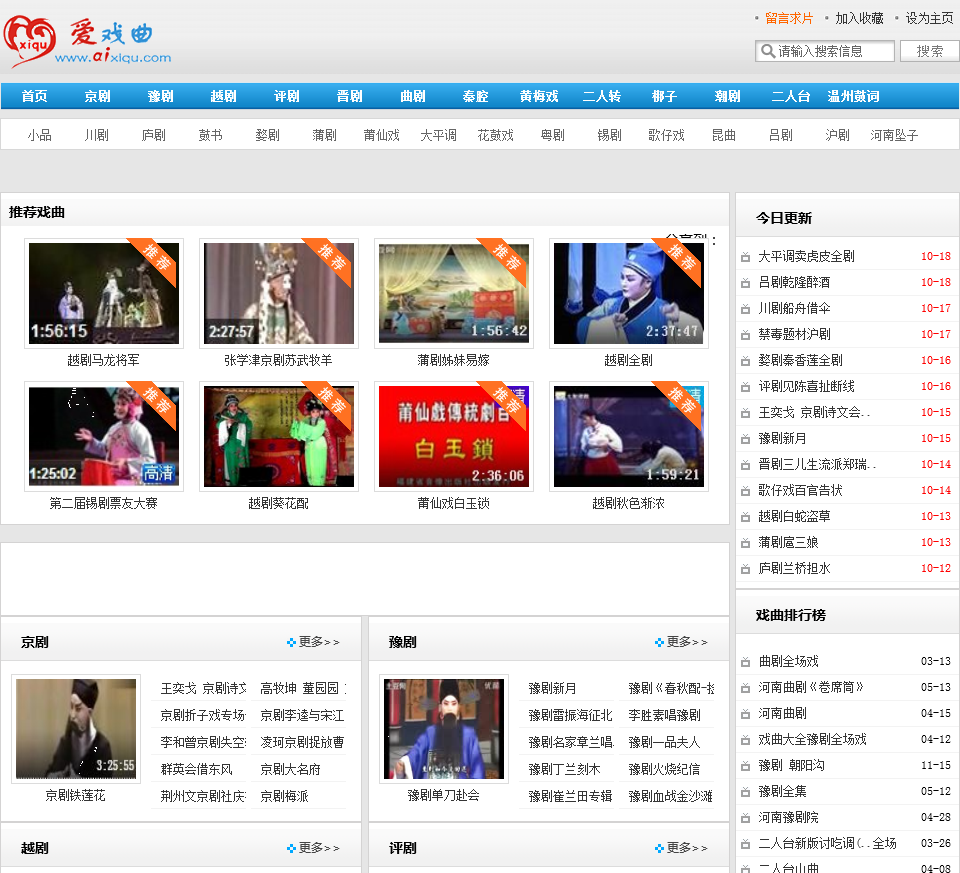This screenshot has width=960, height=873.
Task: Open the 京剧 navigation tab
Action: (x=97, y=96)
